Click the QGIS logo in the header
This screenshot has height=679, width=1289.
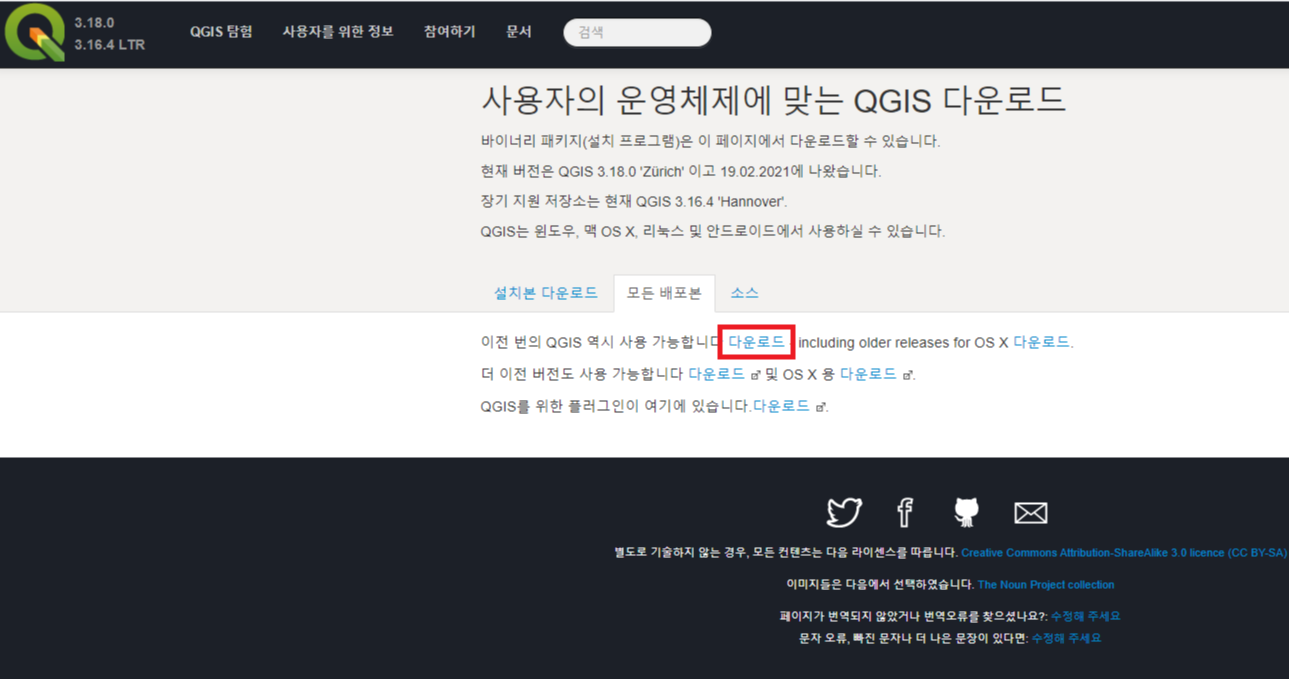click(x=36, y=33)
